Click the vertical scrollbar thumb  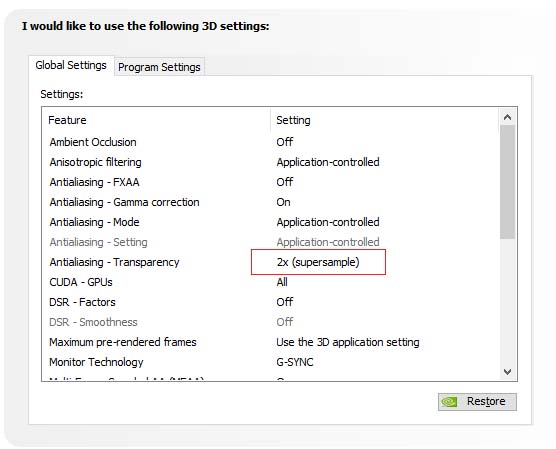pos(507,182)
